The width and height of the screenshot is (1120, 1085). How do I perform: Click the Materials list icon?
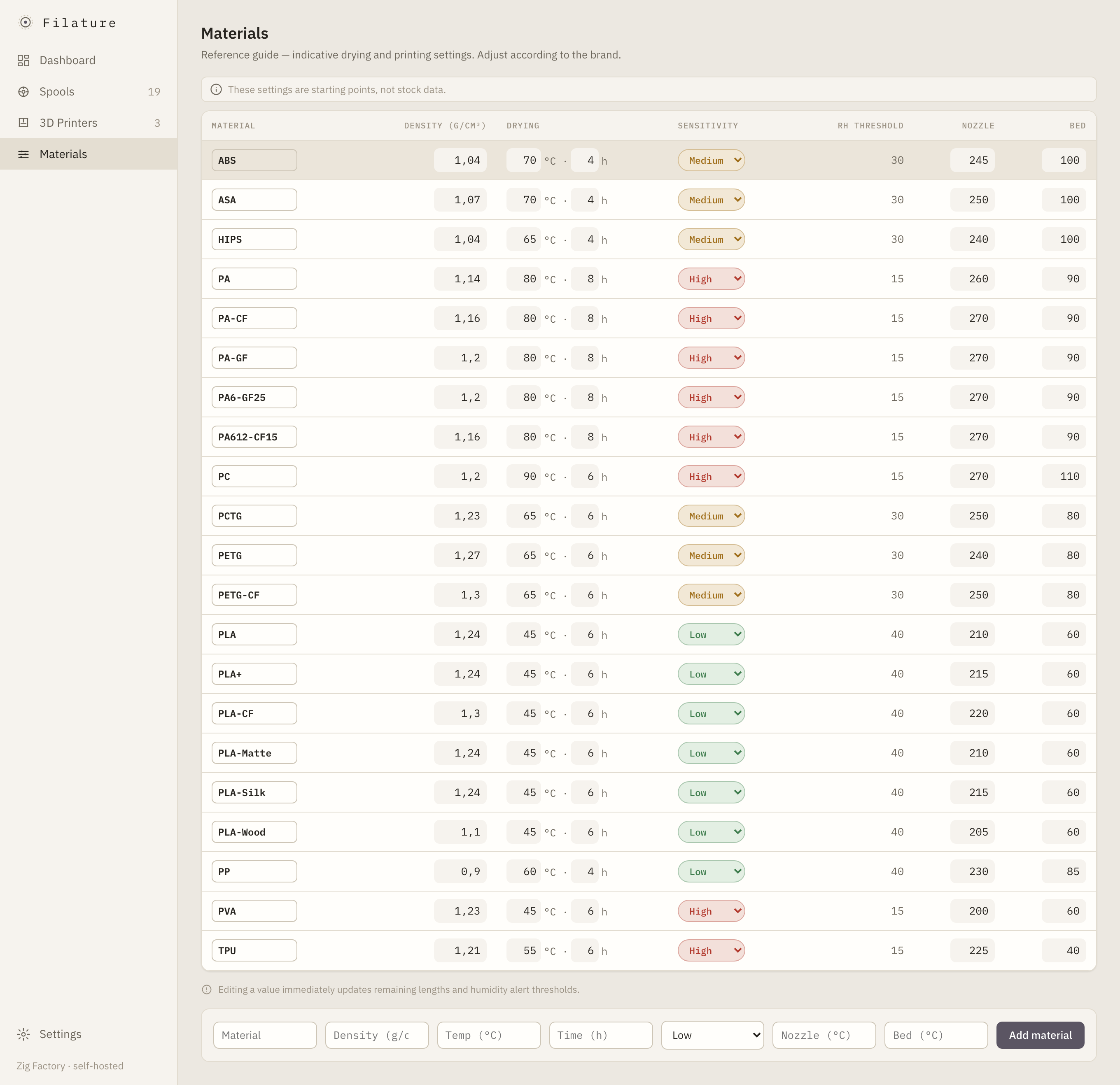[x=23, y=154]
